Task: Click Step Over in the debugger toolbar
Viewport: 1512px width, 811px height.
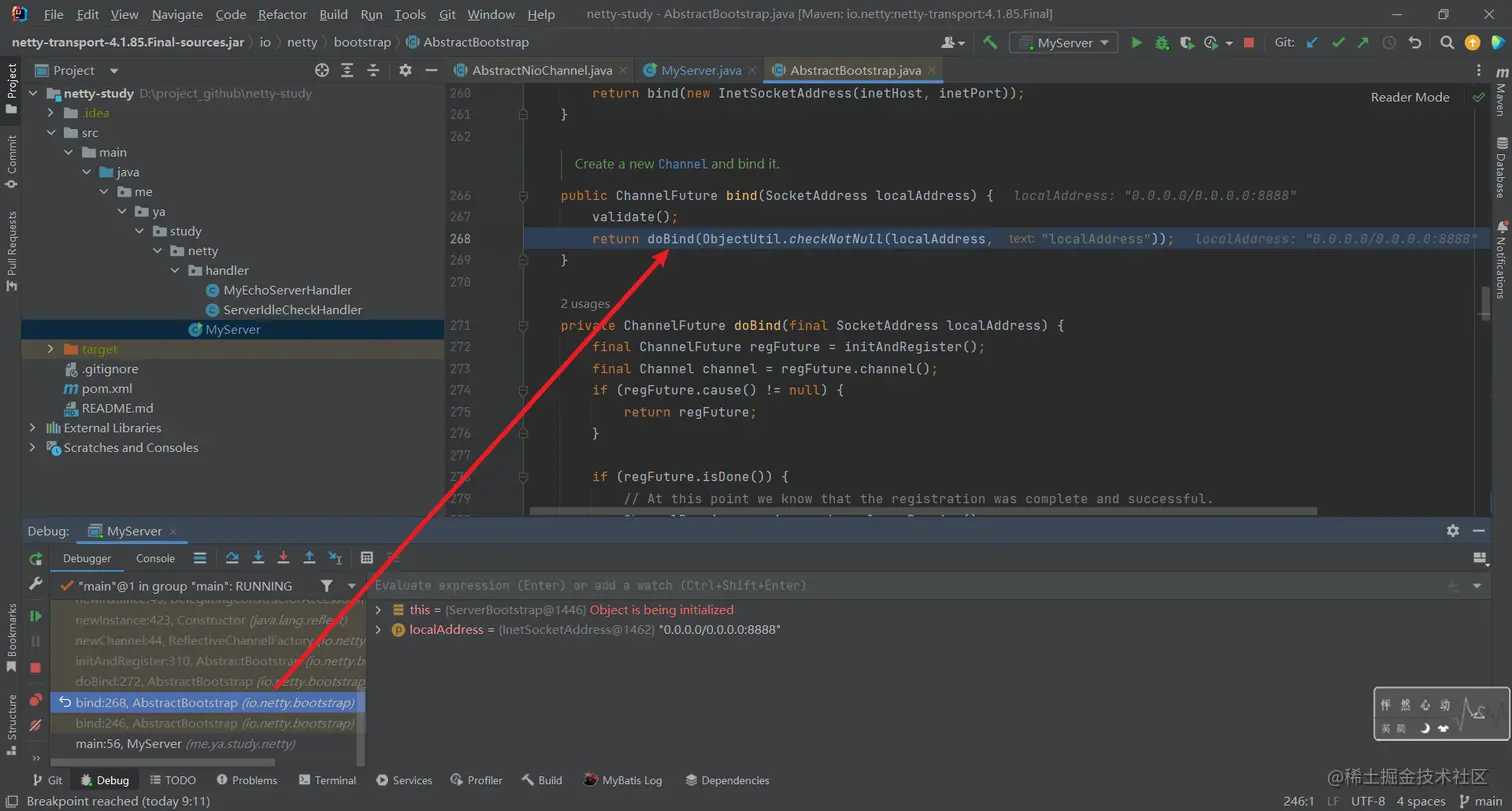Action: point(232,558)
